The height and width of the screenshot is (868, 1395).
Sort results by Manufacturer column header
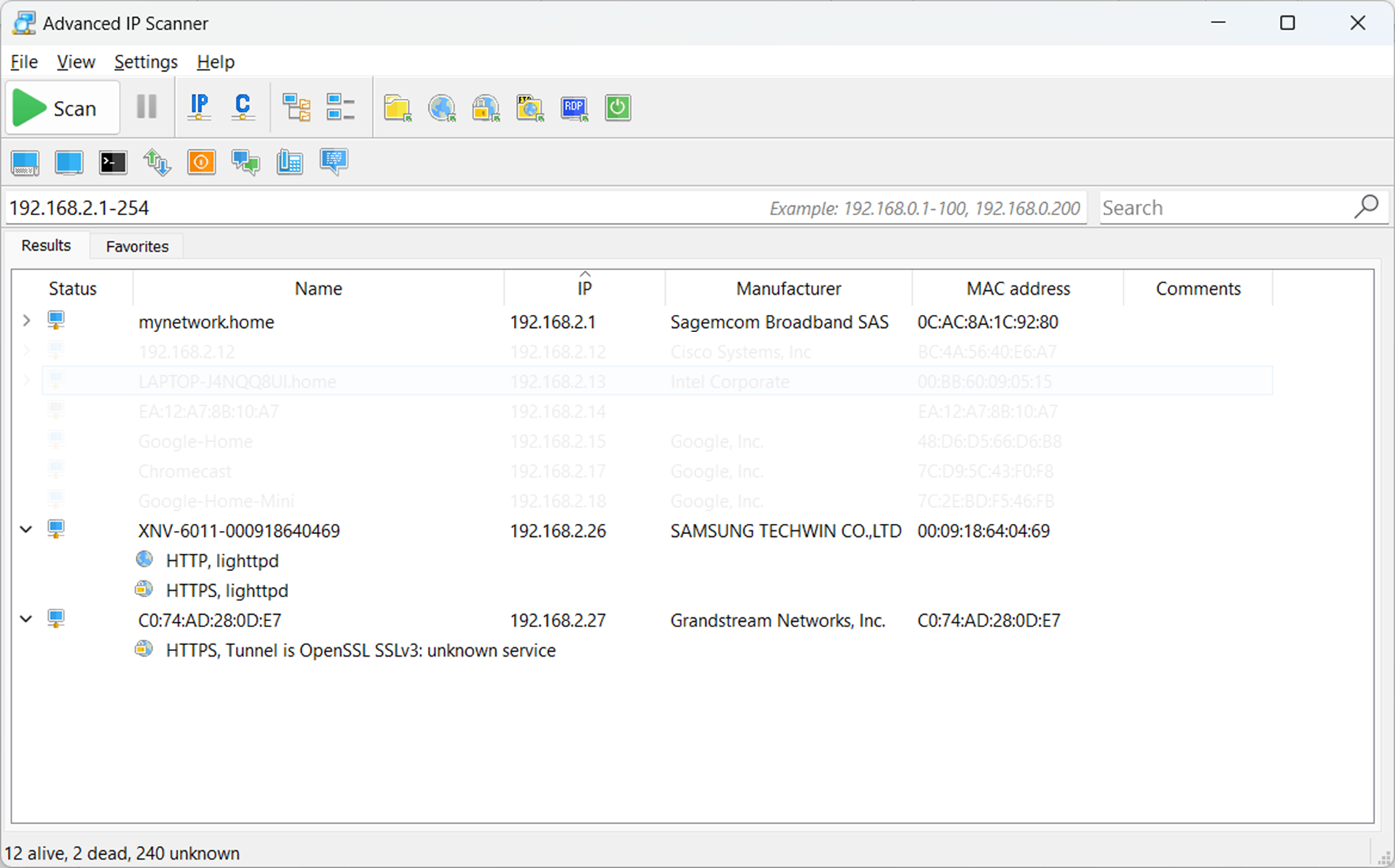pos(788,289)
